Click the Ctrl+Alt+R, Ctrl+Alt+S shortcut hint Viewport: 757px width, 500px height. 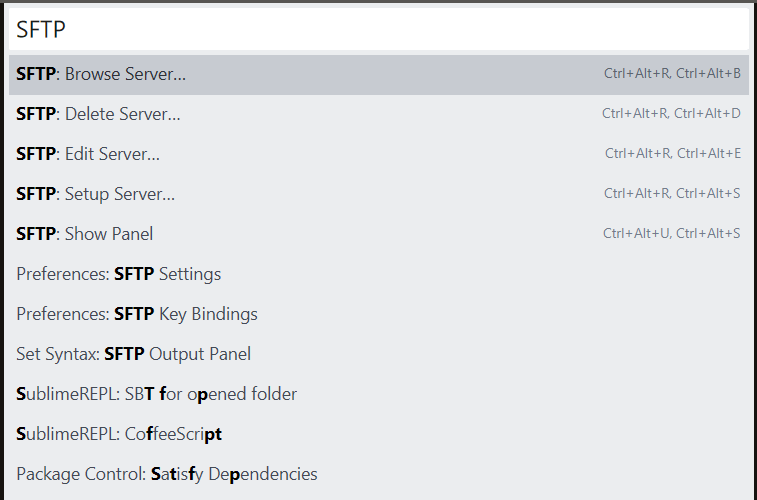pyautogui.click(x=672, y=194)
